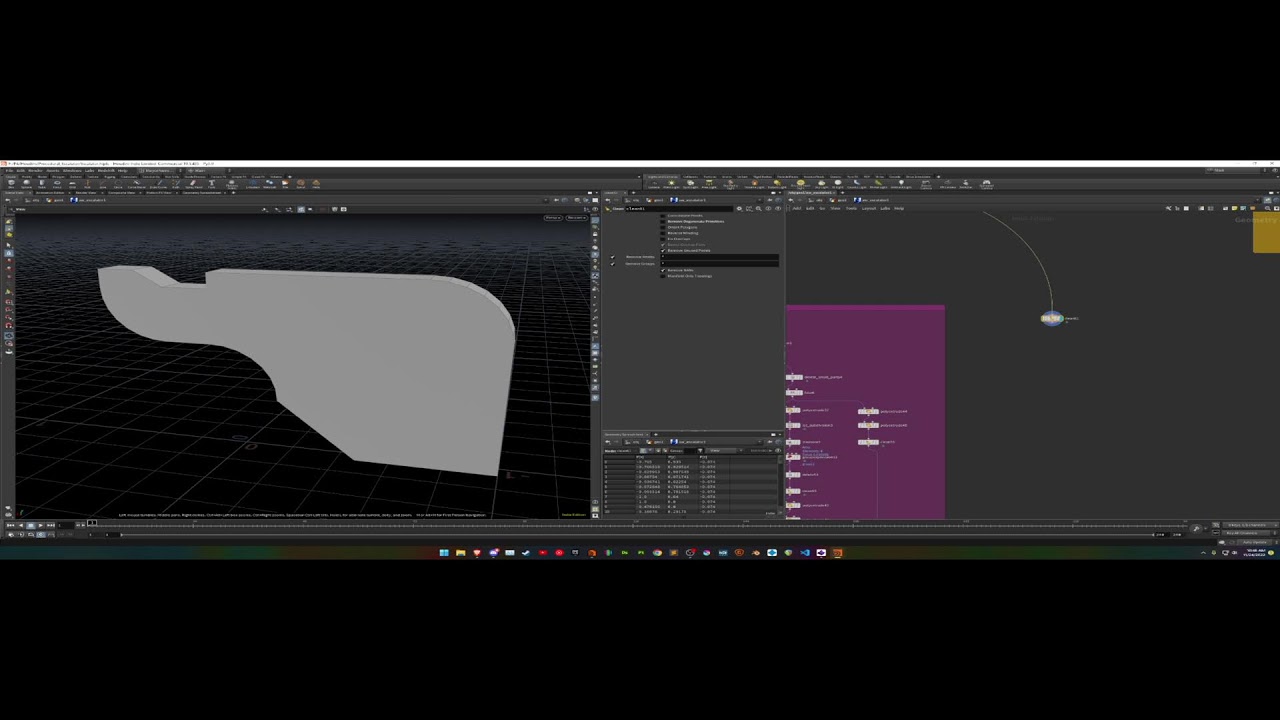Image resolution: width=1280 pixels, height=720 pixels.
Task: Select the Sphere shelf tool
Action: point(26,183)
